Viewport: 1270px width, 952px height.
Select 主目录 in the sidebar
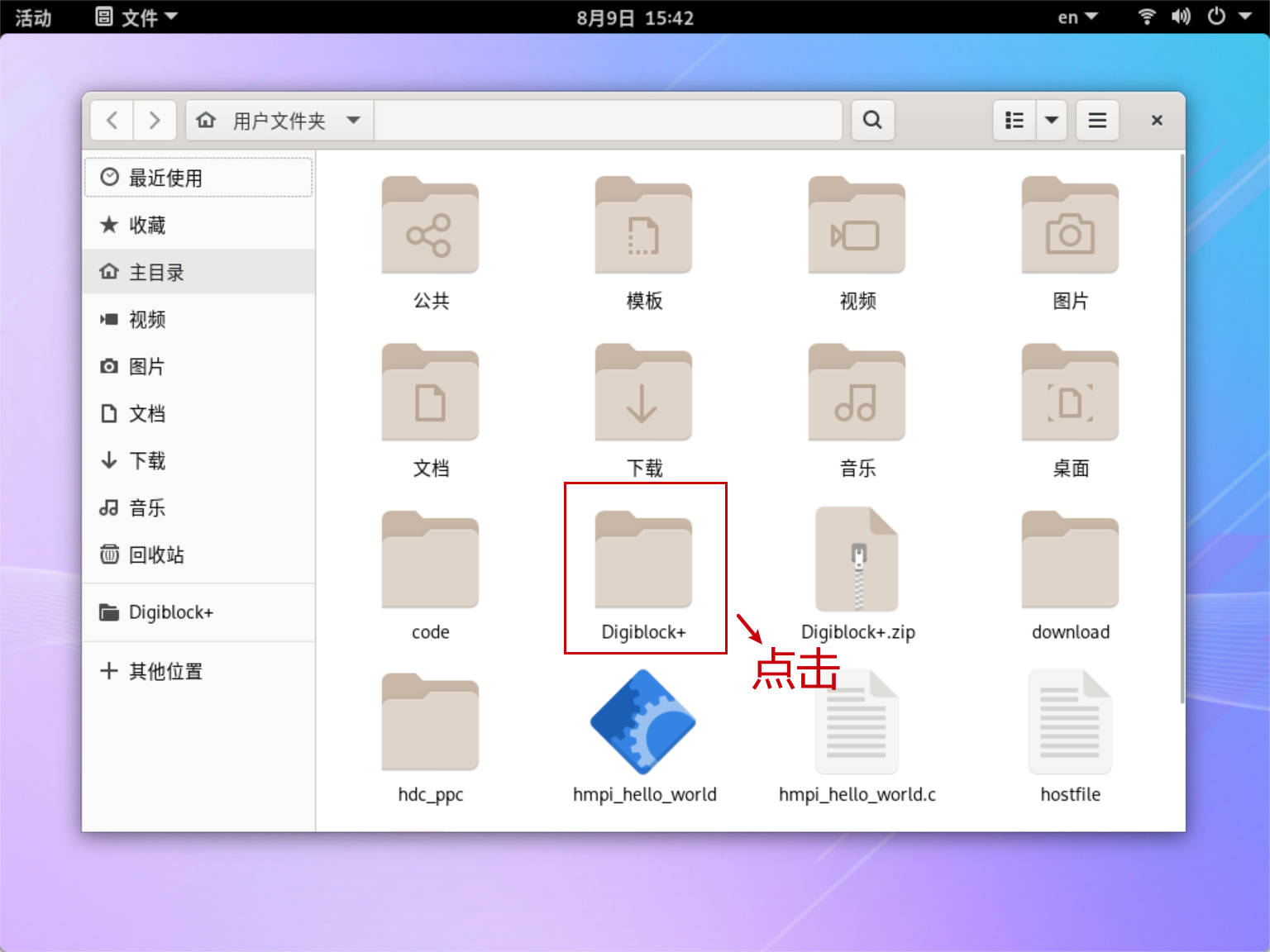coord(198,272)
